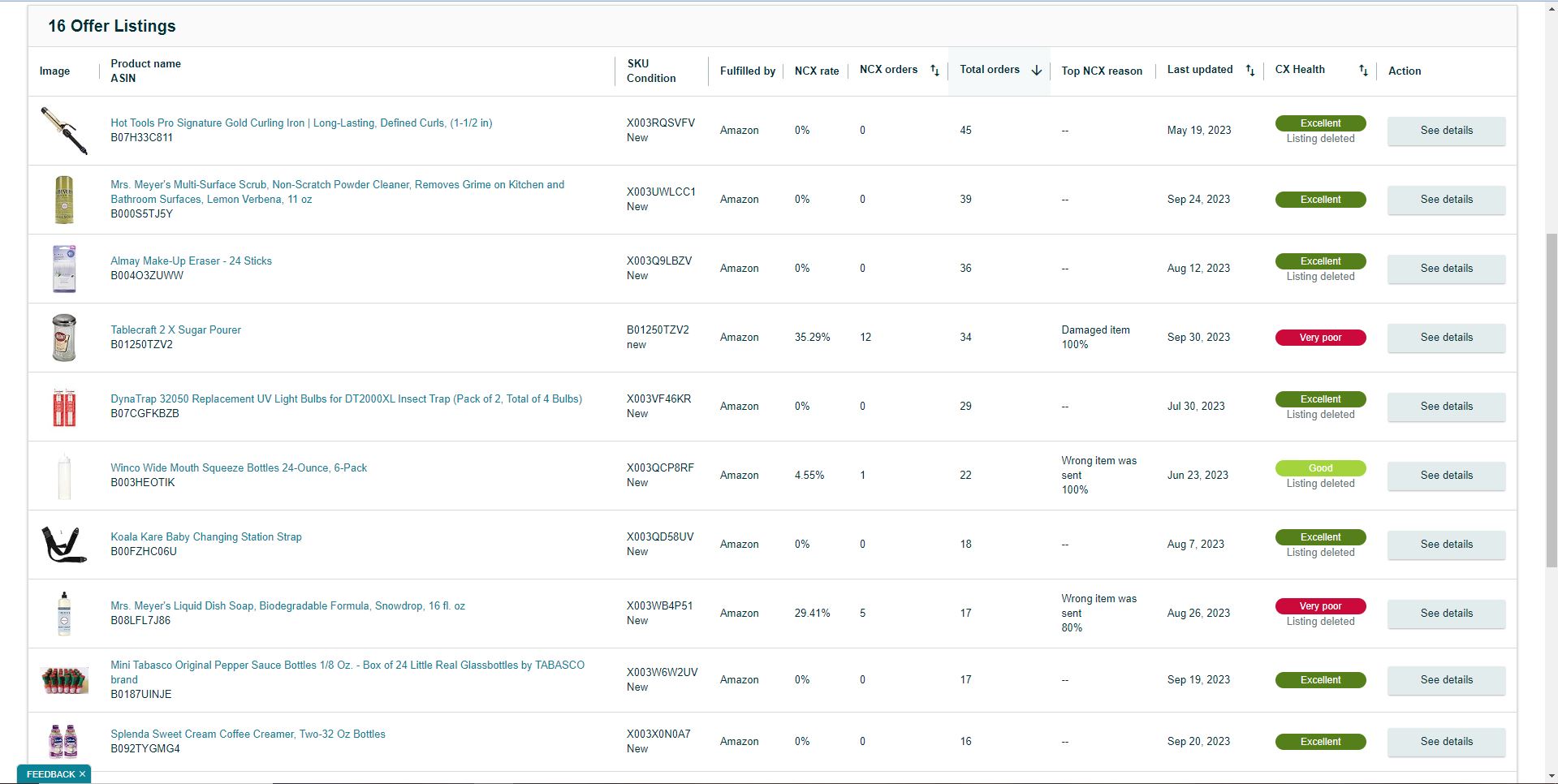
Task: See details for Hot Tools Curling Iron
Action: pyautogui.click(x=1446, y=131)
